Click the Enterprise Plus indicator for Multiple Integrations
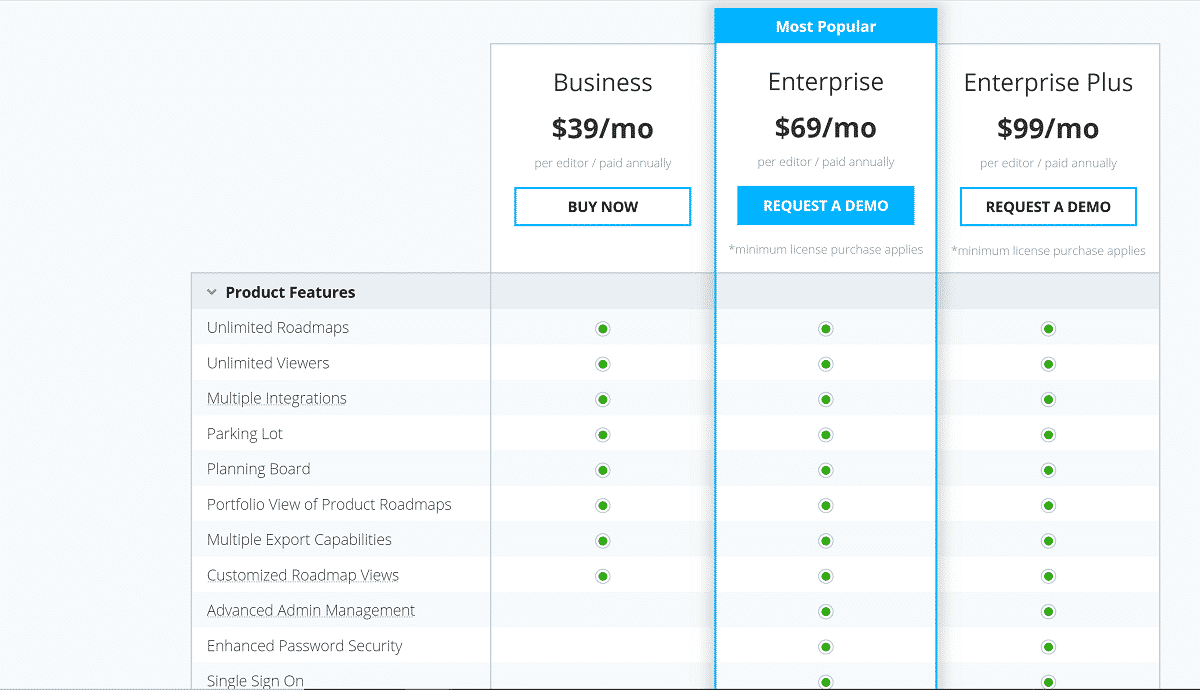This screenshot has width=1200, height=690. tap(1048, 398)
